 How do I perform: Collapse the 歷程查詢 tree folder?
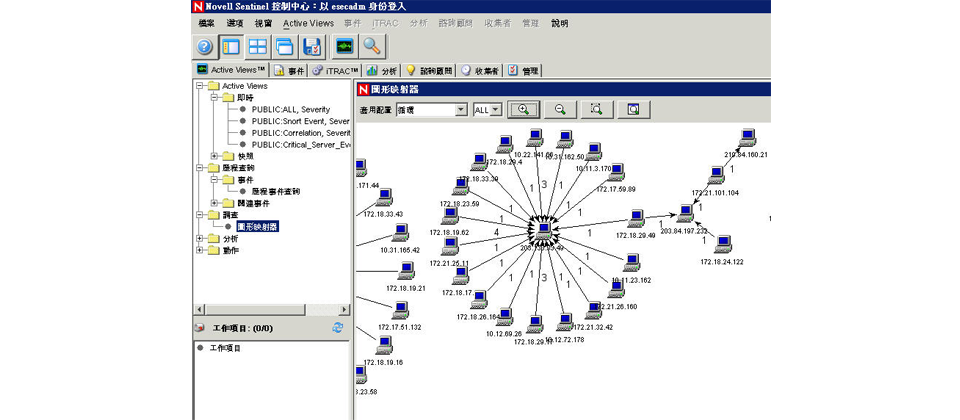click(x=200, y=168)
